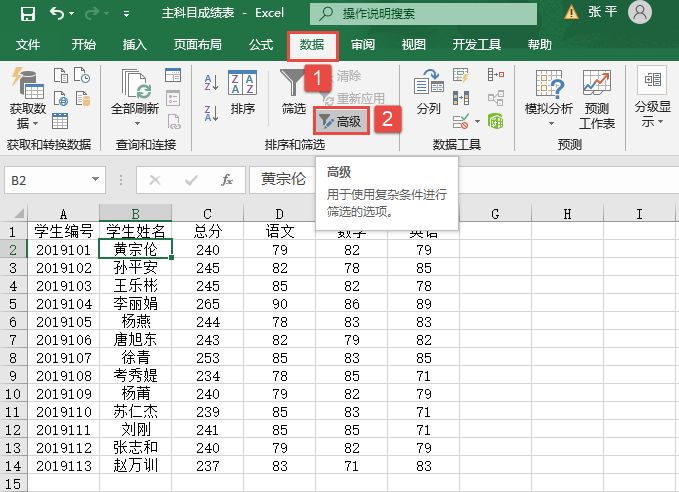The image size is (679, 492).
Task: Select column C header
Action: tap(207, 214)
